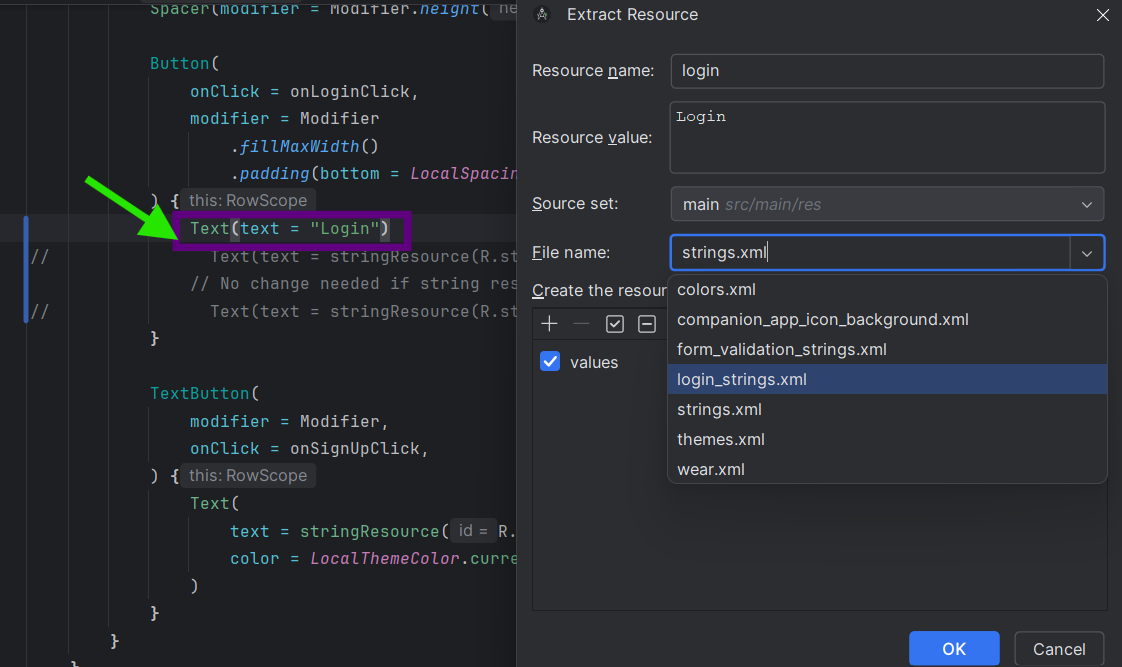
Task: Click the Android Studio icon in dialog title
Action: tap(542, 14)
